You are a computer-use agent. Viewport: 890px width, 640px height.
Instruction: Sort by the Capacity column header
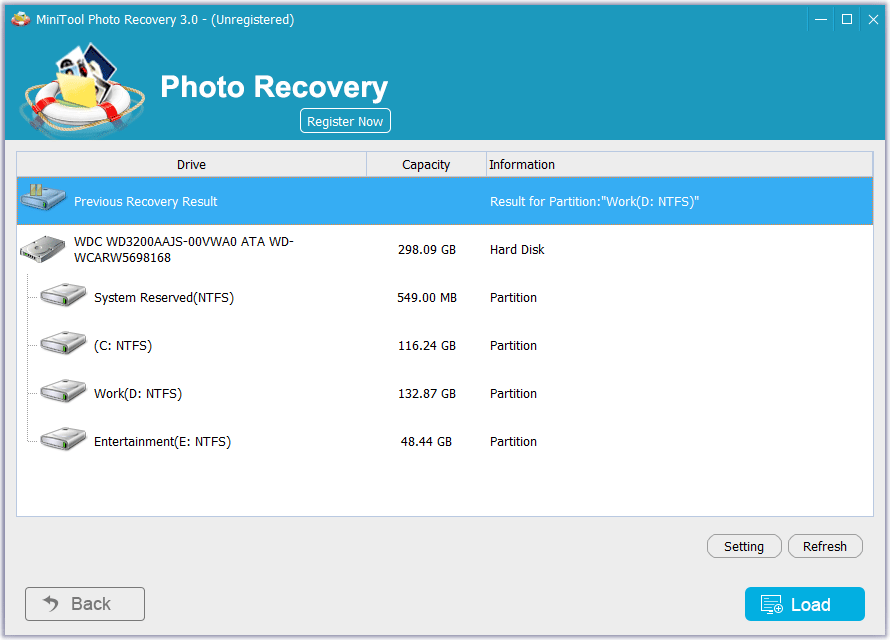coord(426,165)
